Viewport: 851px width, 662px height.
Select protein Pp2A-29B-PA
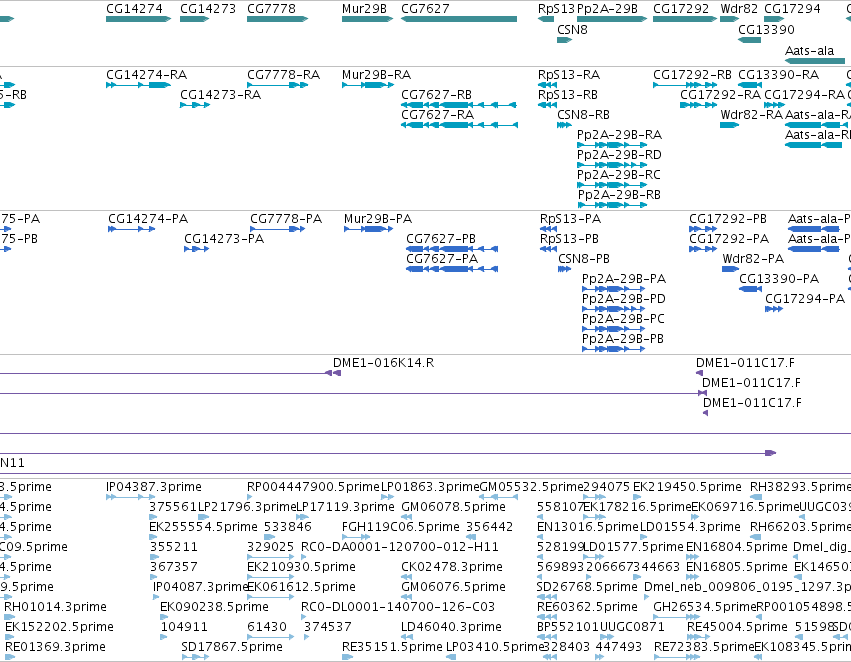pyautogui.click(x=624, y=279)
